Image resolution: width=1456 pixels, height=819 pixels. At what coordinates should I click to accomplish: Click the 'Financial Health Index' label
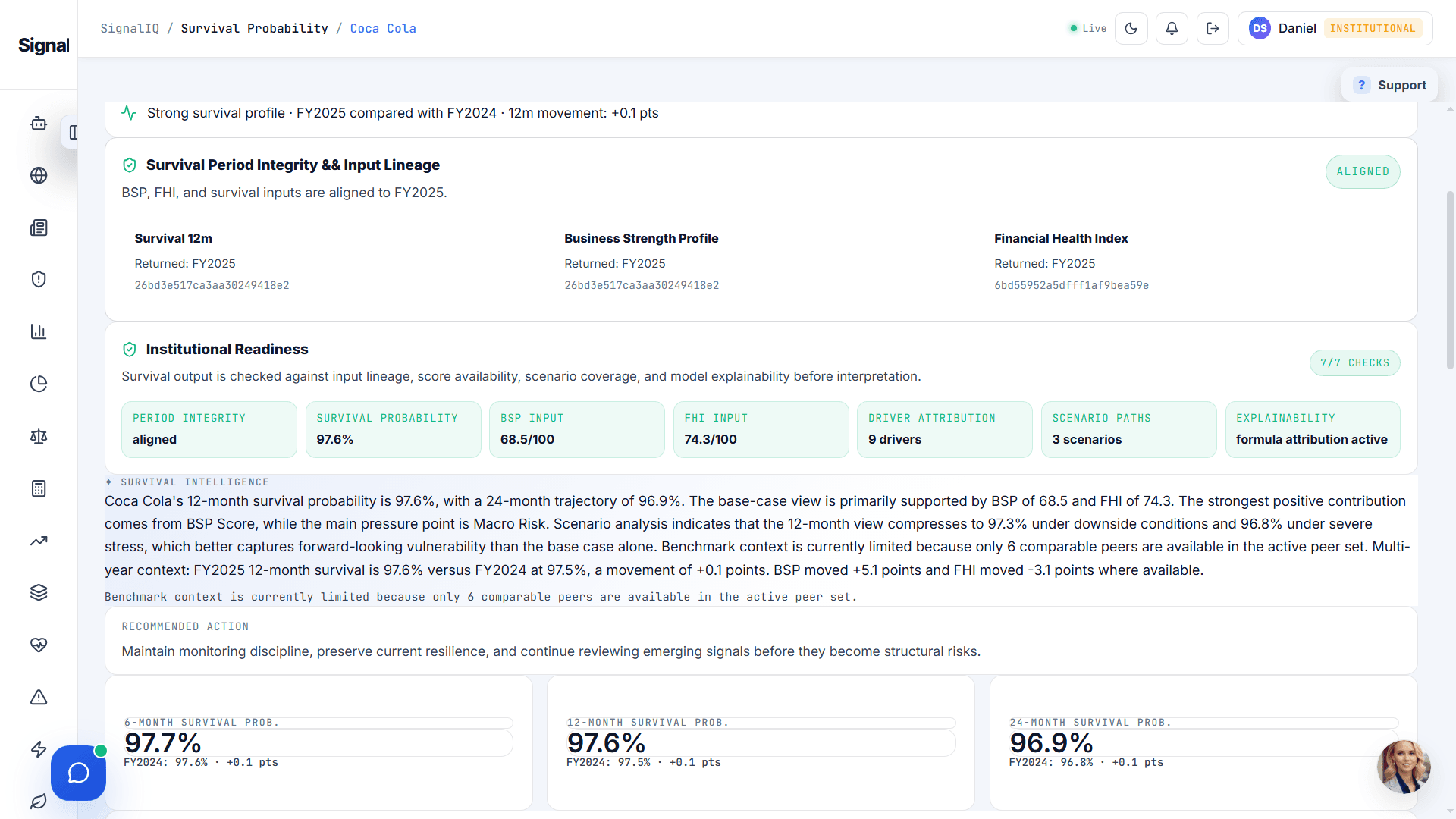(x=1061, y=238)
